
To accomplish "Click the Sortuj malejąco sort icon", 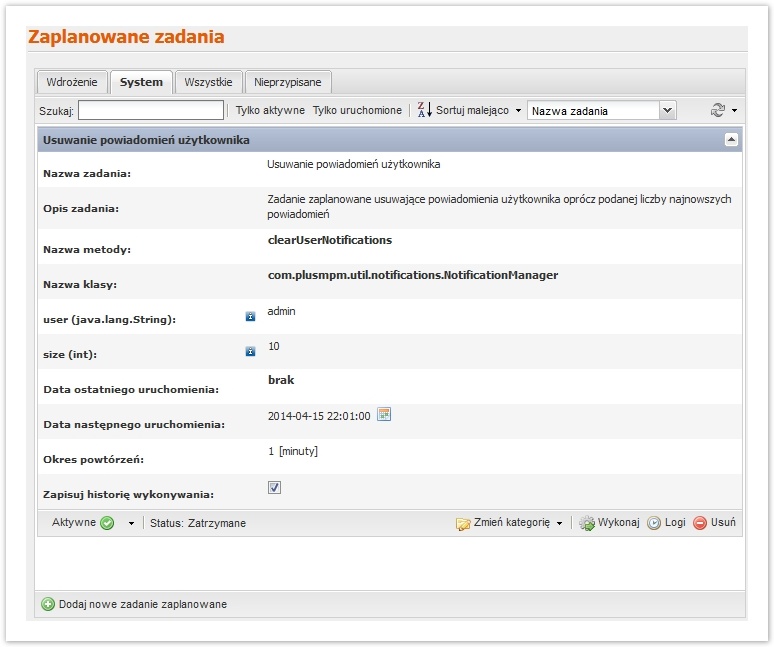I will coord(424,110).
